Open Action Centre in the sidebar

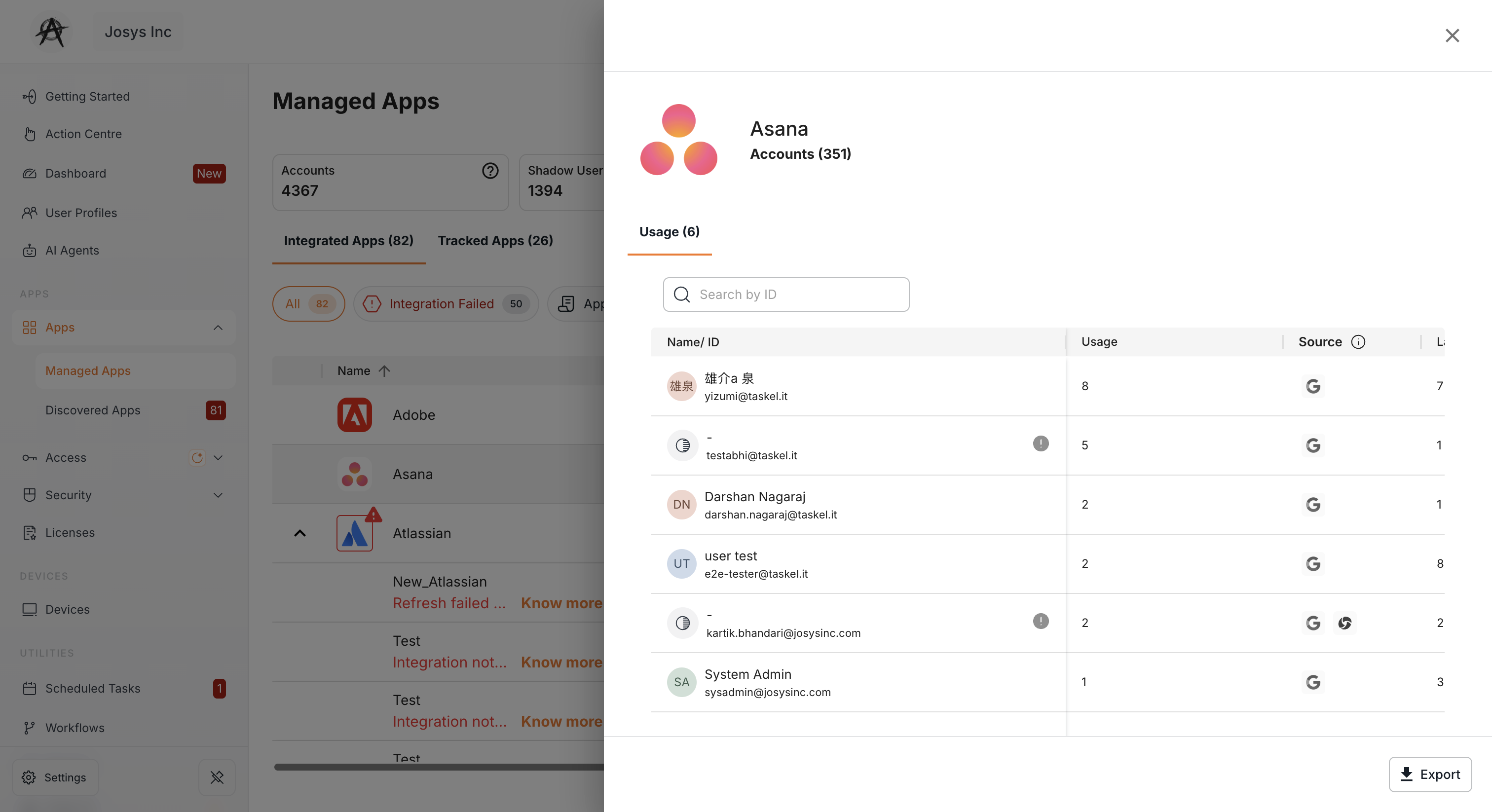point(83,134)
